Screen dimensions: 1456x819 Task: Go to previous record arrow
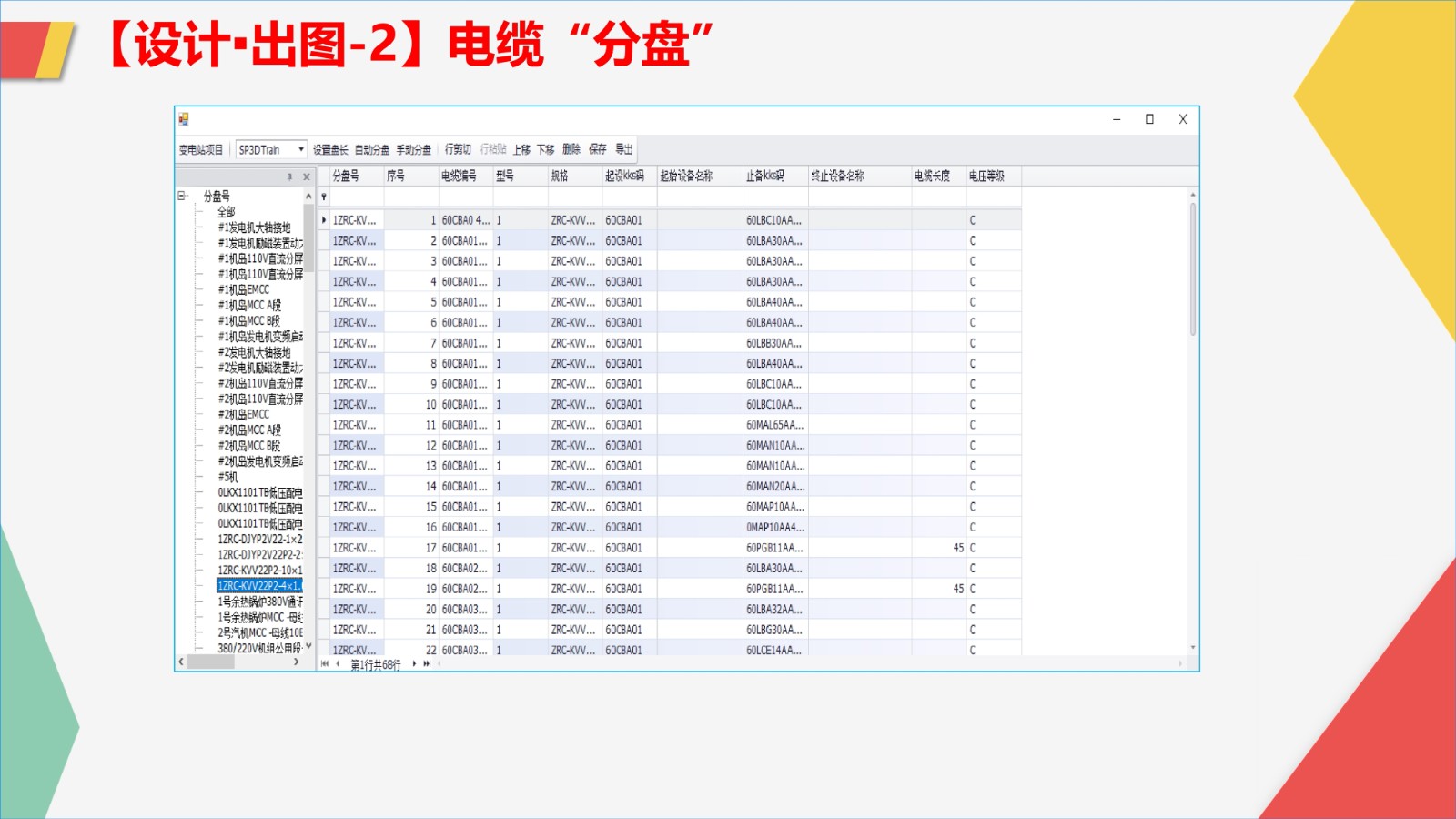point(339,664)
